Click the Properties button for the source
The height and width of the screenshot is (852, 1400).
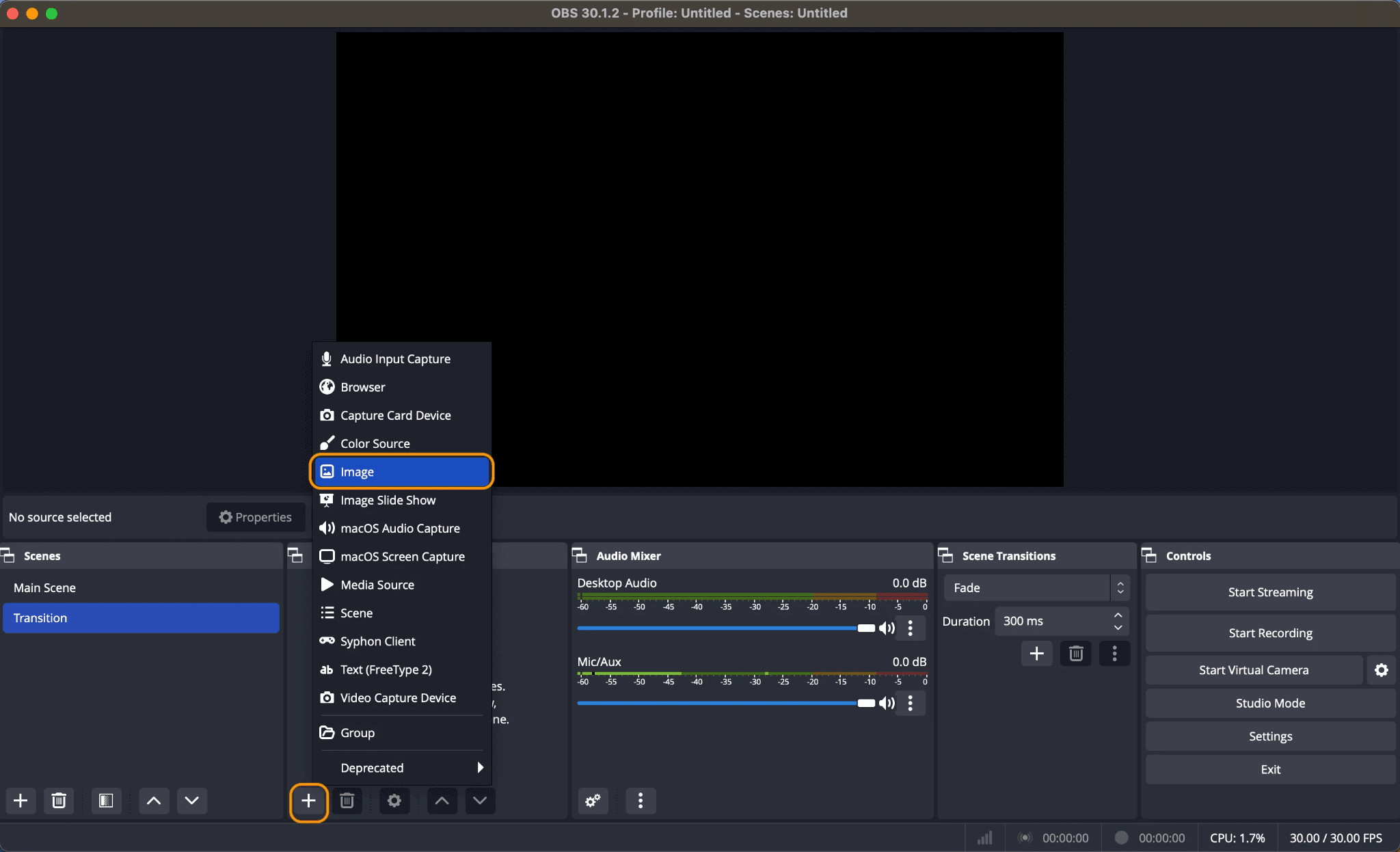pyautogui.click(x=256, y=517)
